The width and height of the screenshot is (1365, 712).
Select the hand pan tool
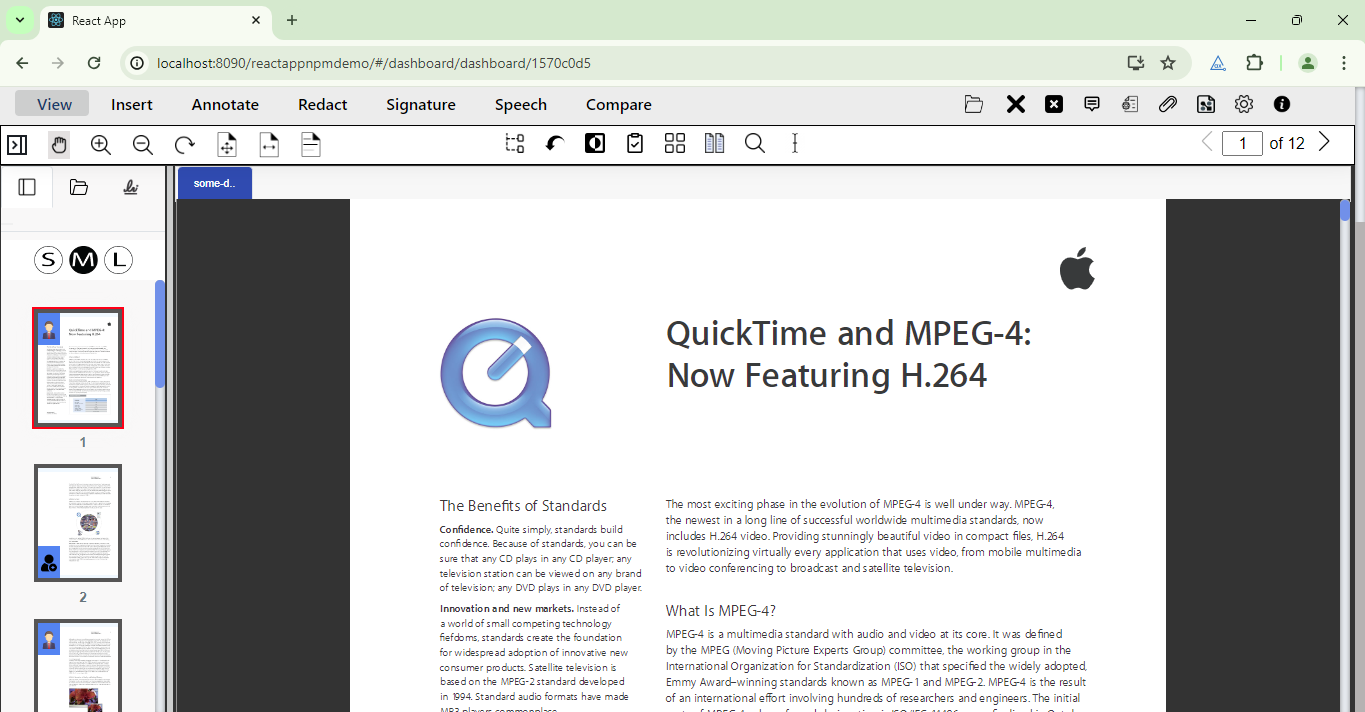pos(59,144)
